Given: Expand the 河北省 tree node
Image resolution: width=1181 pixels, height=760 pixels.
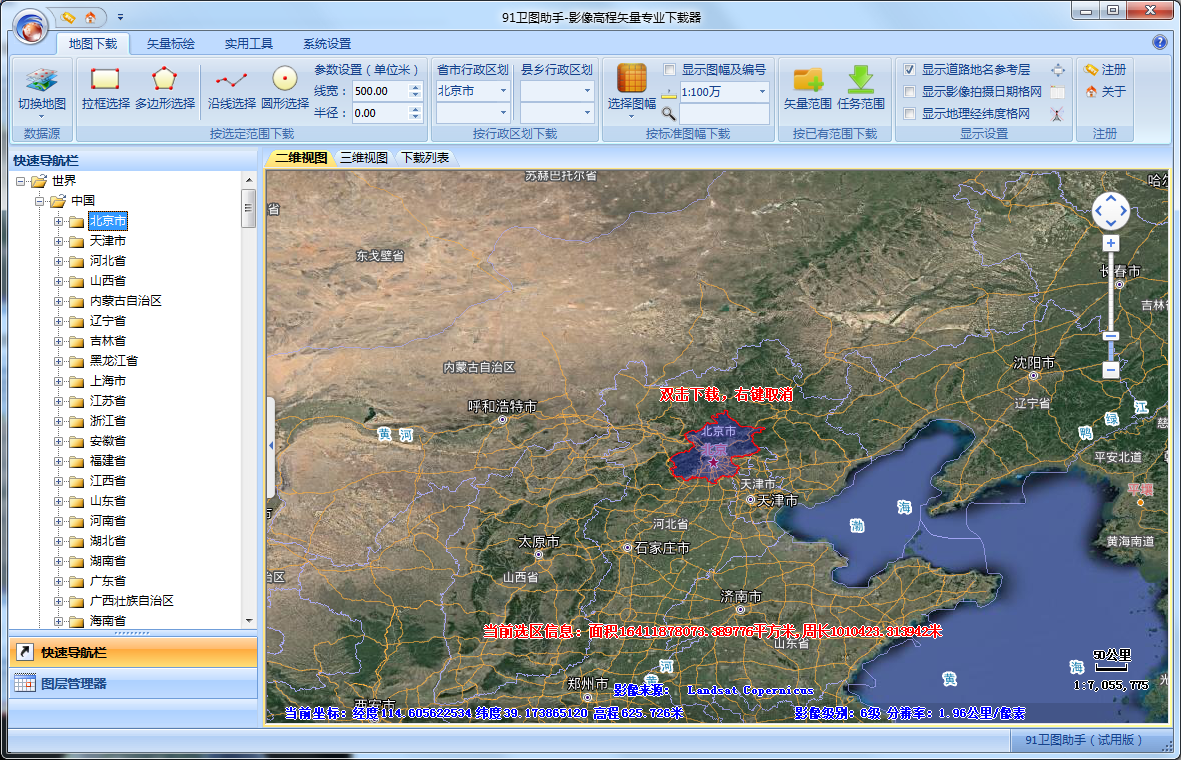Looking at the screenshot, I should (x=58, y=261).
